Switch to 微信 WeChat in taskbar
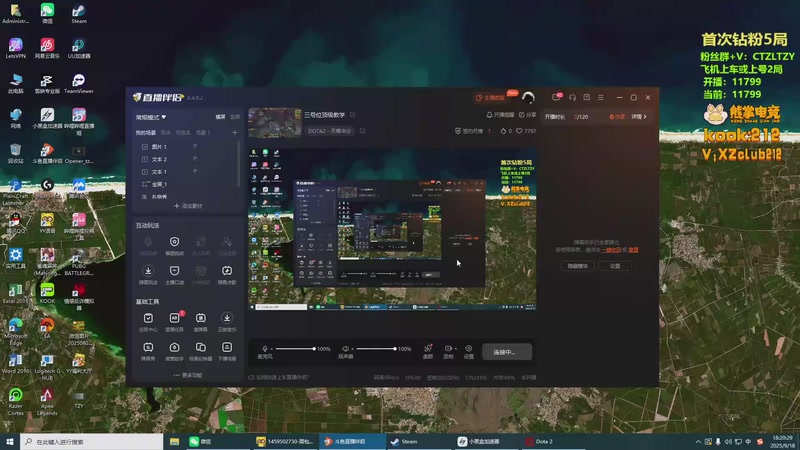The height and width of the screenshot is (450, 800). [217, 441]
